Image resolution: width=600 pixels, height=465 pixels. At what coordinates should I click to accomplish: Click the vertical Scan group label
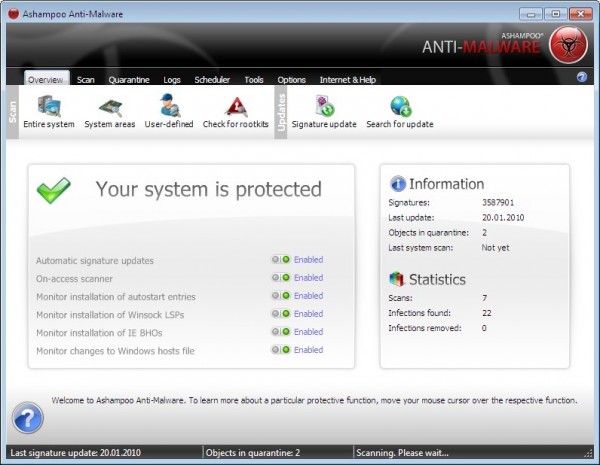pyautogui.click(x=13, y=112)
